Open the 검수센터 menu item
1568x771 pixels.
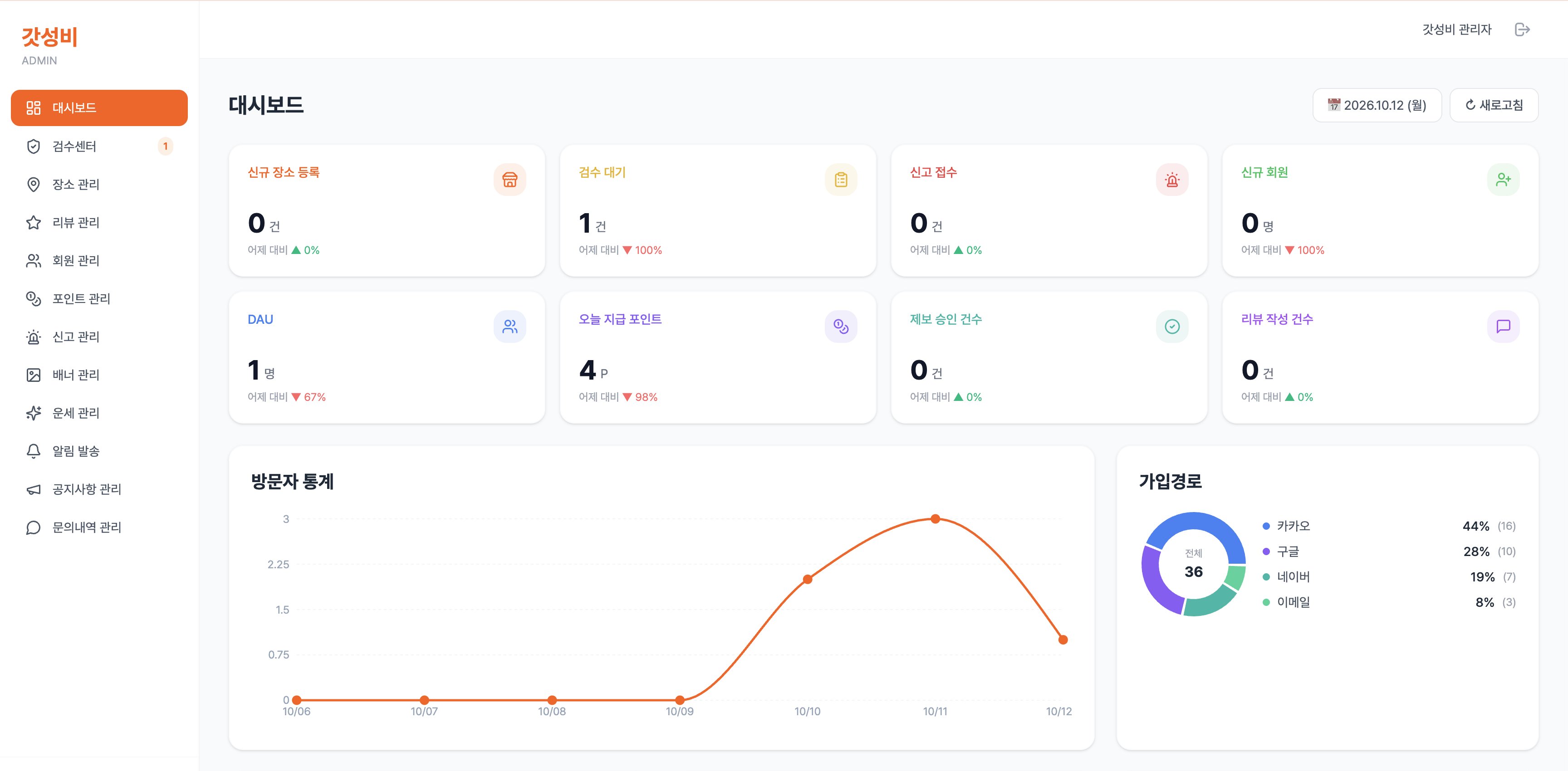tap(99, 146)
